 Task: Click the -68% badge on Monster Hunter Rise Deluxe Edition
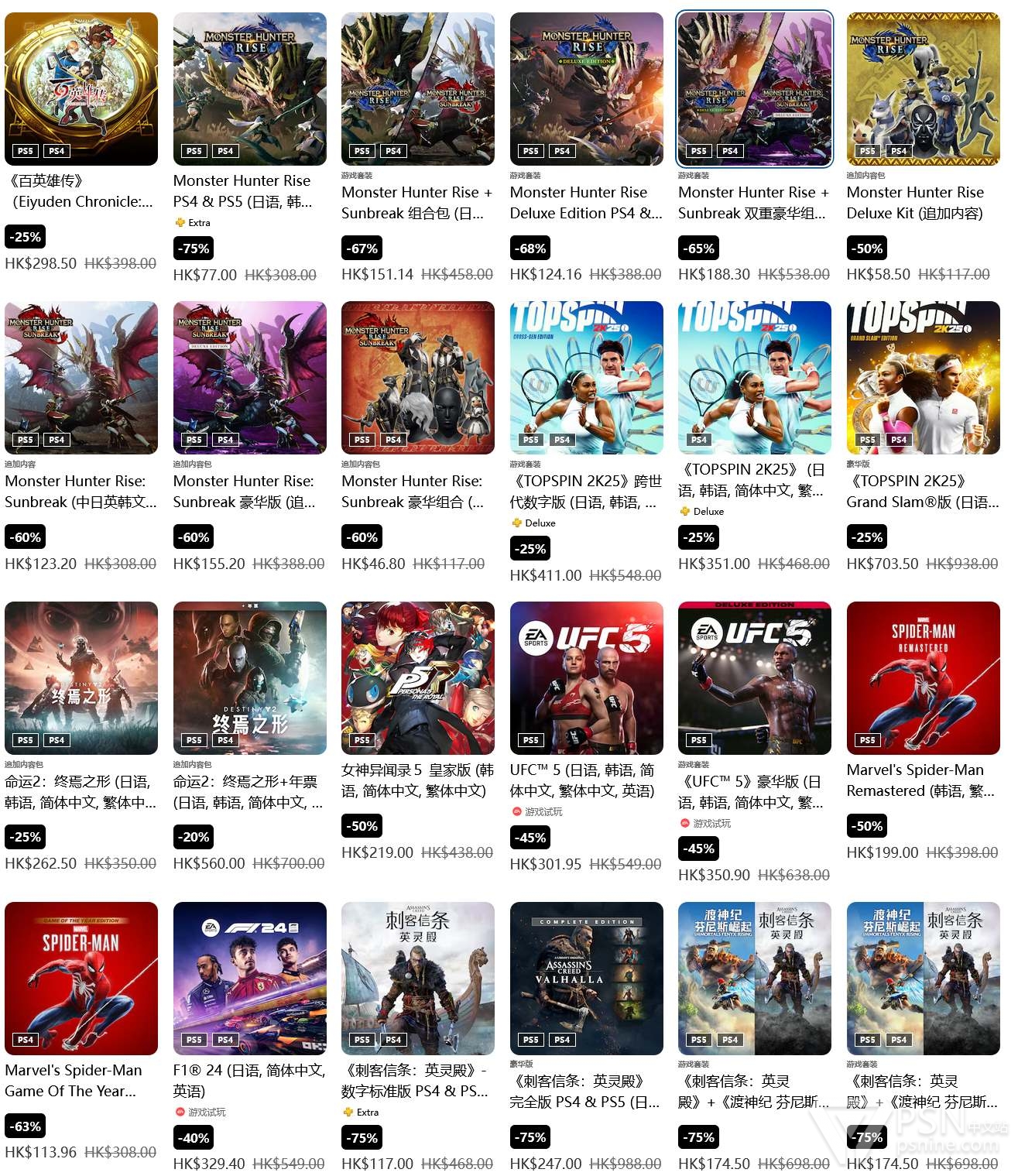531,249
